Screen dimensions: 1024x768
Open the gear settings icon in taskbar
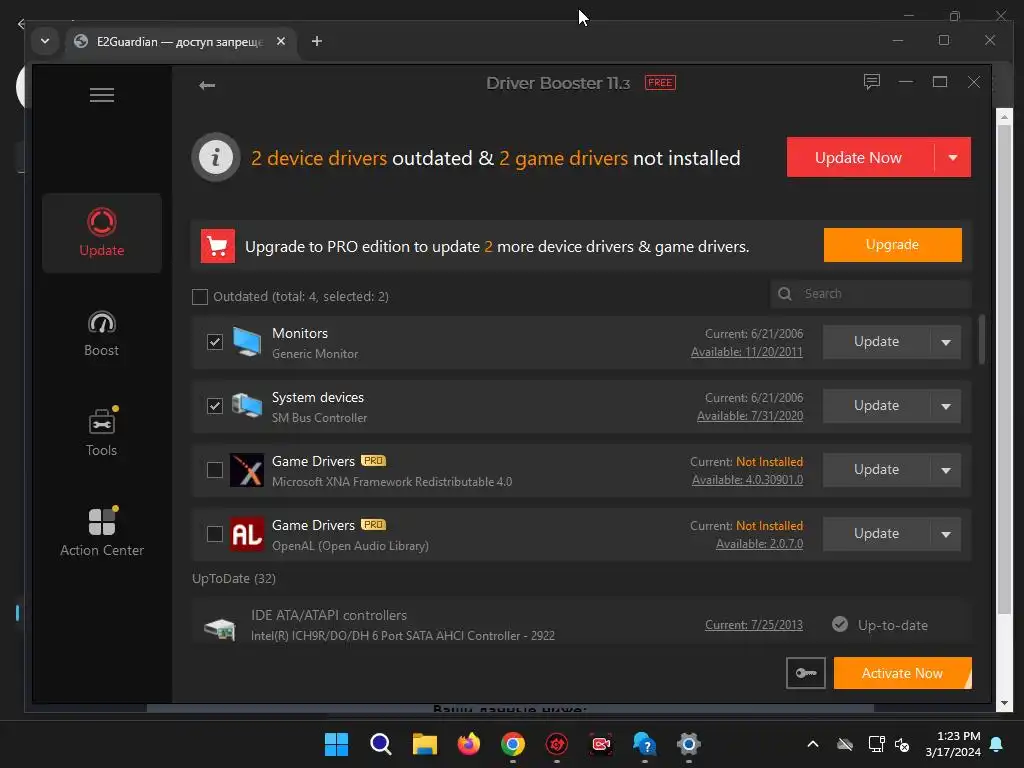point(688,744)
